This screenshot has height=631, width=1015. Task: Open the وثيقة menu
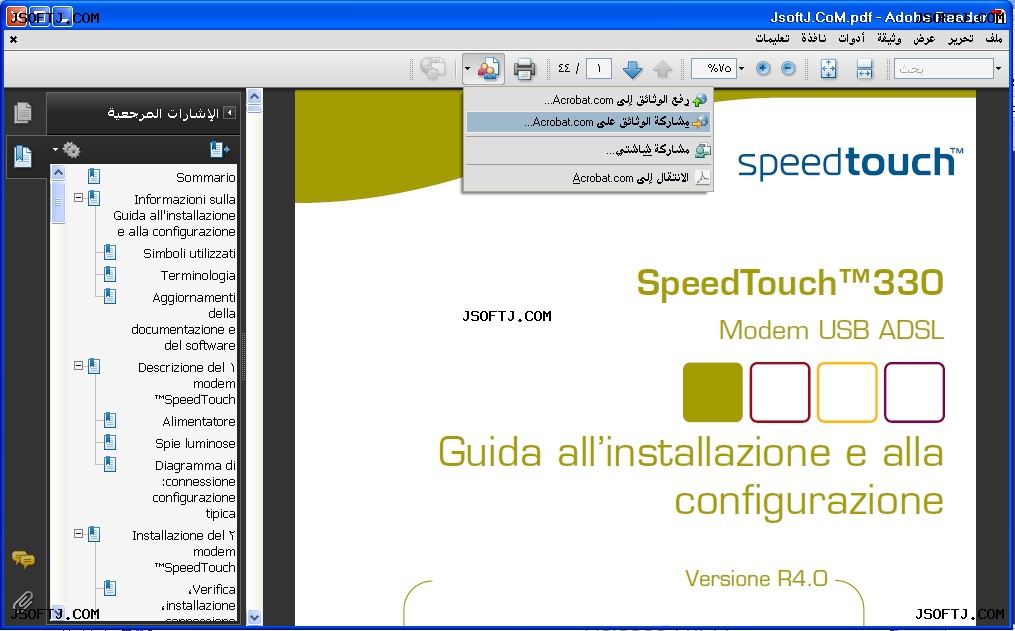(889, 39)
